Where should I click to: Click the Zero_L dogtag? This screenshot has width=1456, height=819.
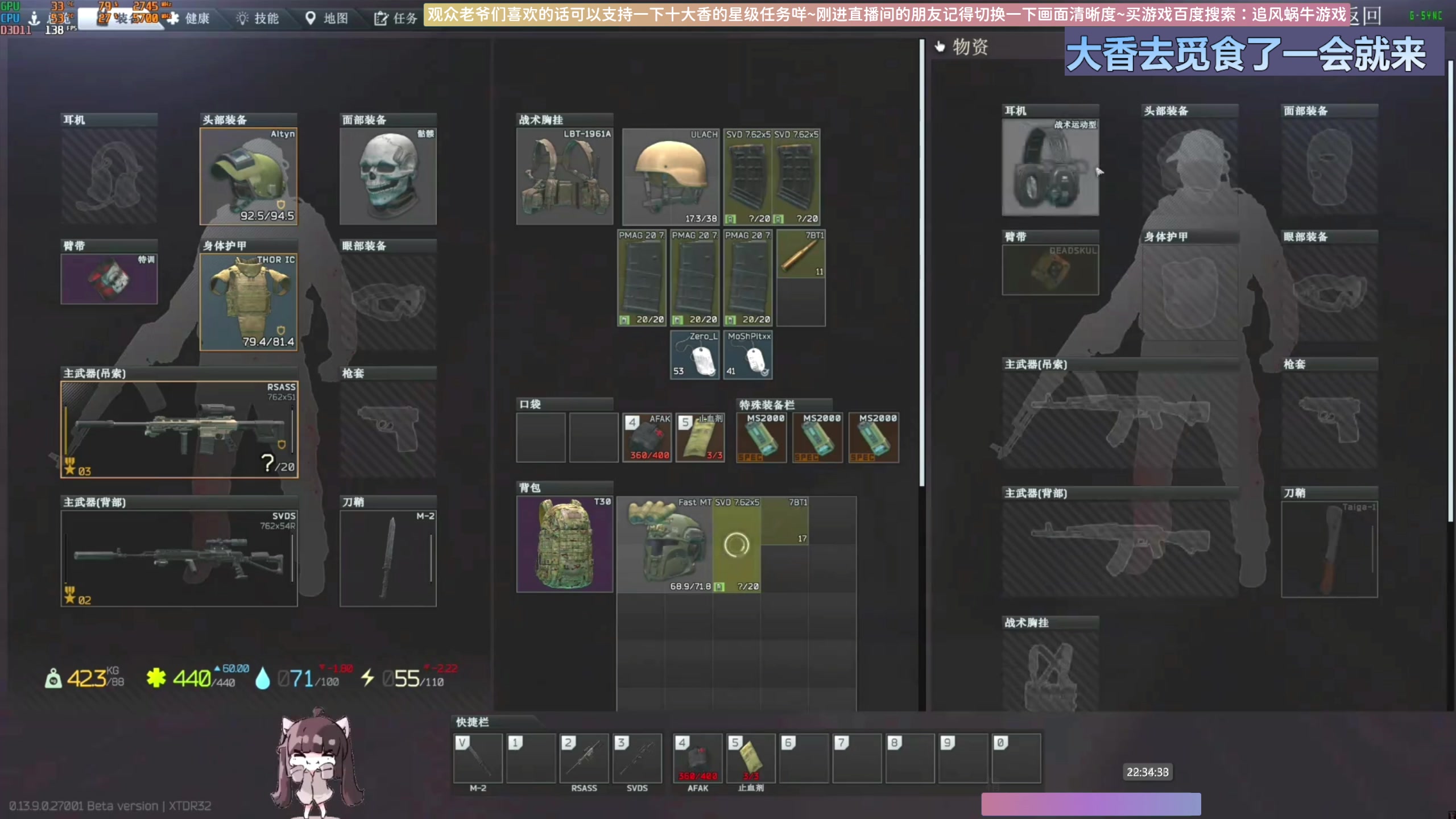click(x=695, y=355)
